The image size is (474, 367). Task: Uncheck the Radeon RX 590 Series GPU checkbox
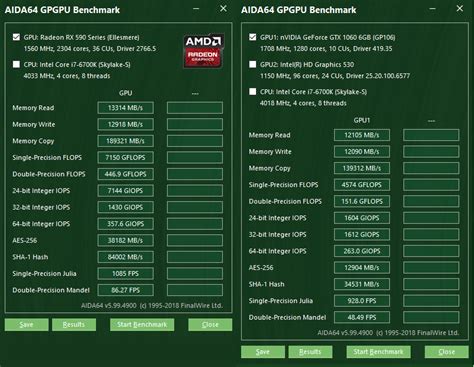coord(16,37)
